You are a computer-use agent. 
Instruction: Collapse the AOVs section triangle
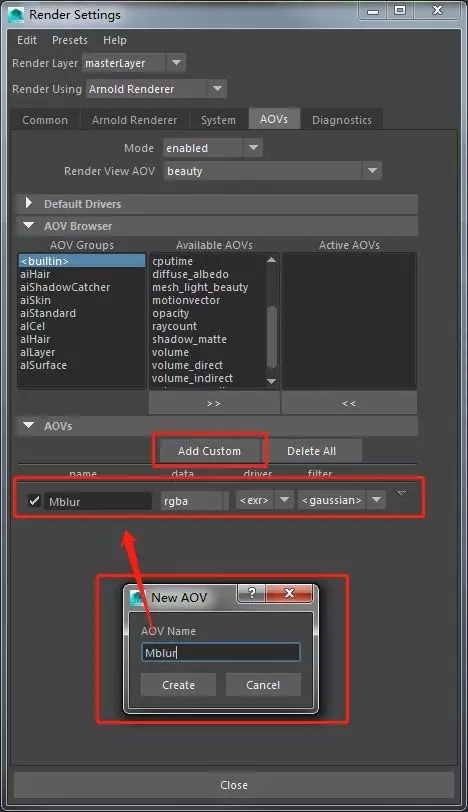pyautogui.click(x=29, y=426)
